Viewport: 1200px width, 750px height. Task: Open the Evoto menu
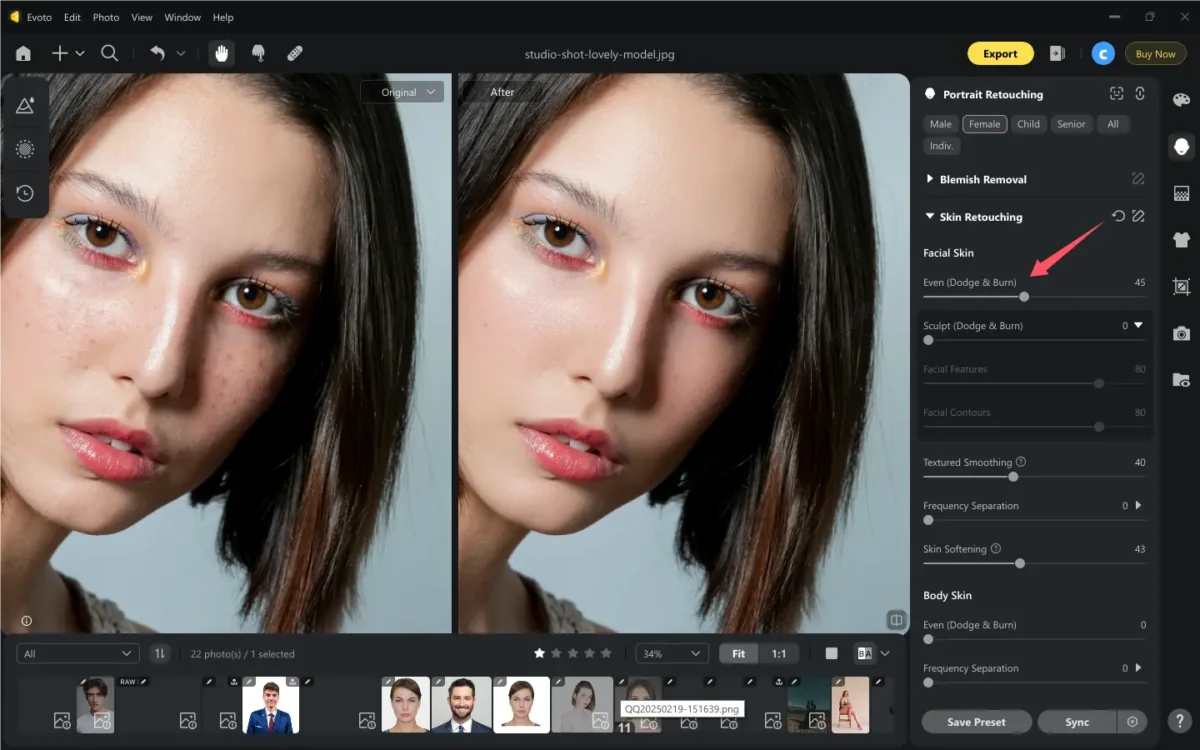39,17
